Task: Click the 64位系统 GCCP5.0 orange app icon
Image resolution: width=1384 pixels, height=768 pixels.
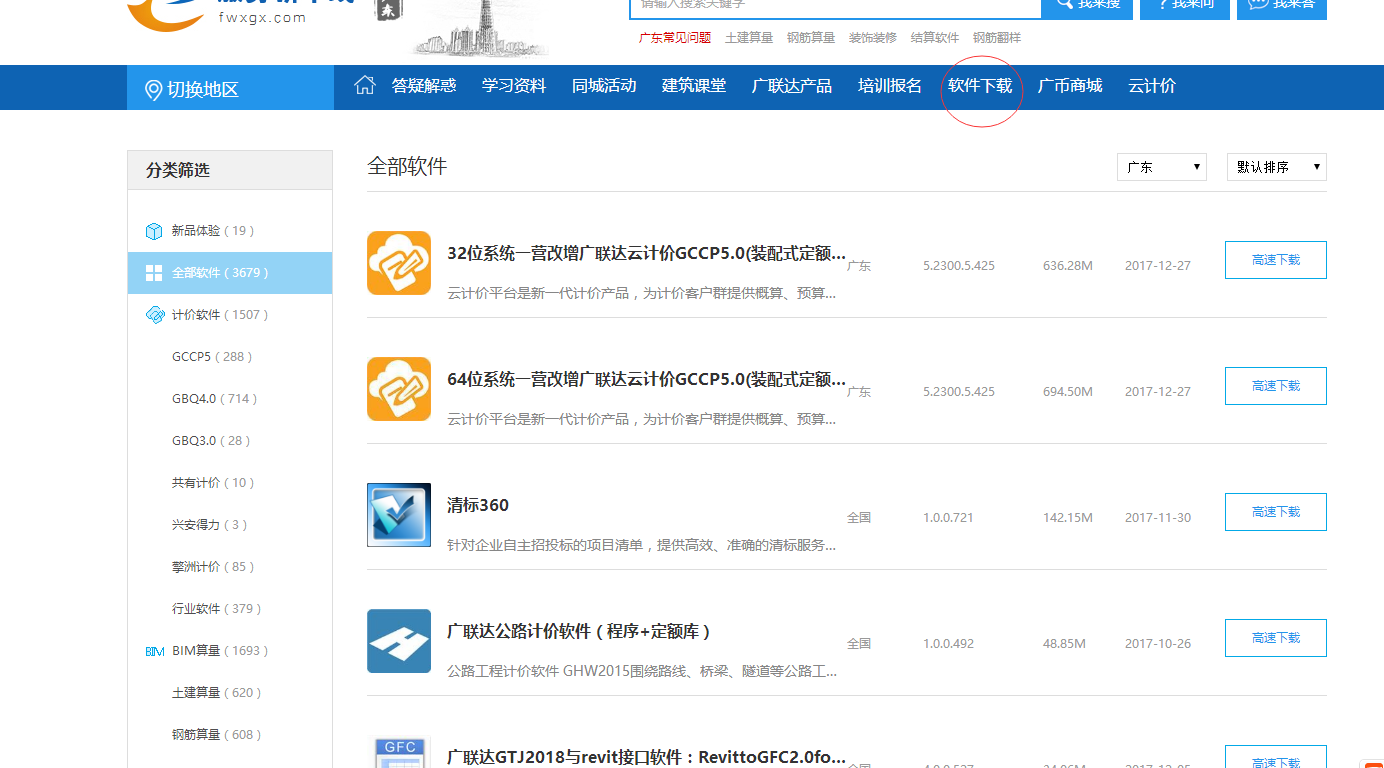Action: click(x=399, y=389)
